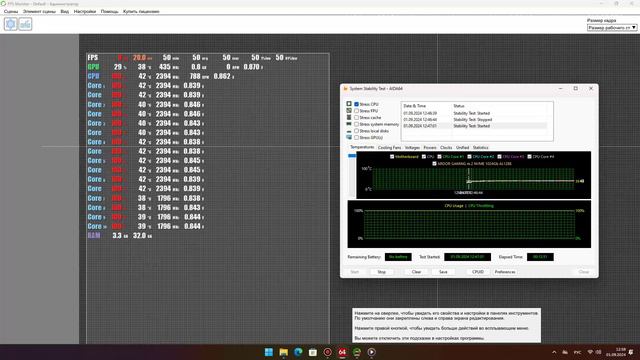Click the Elapsed Time value field
Screen dimensions: 640x360
[540, 257]
